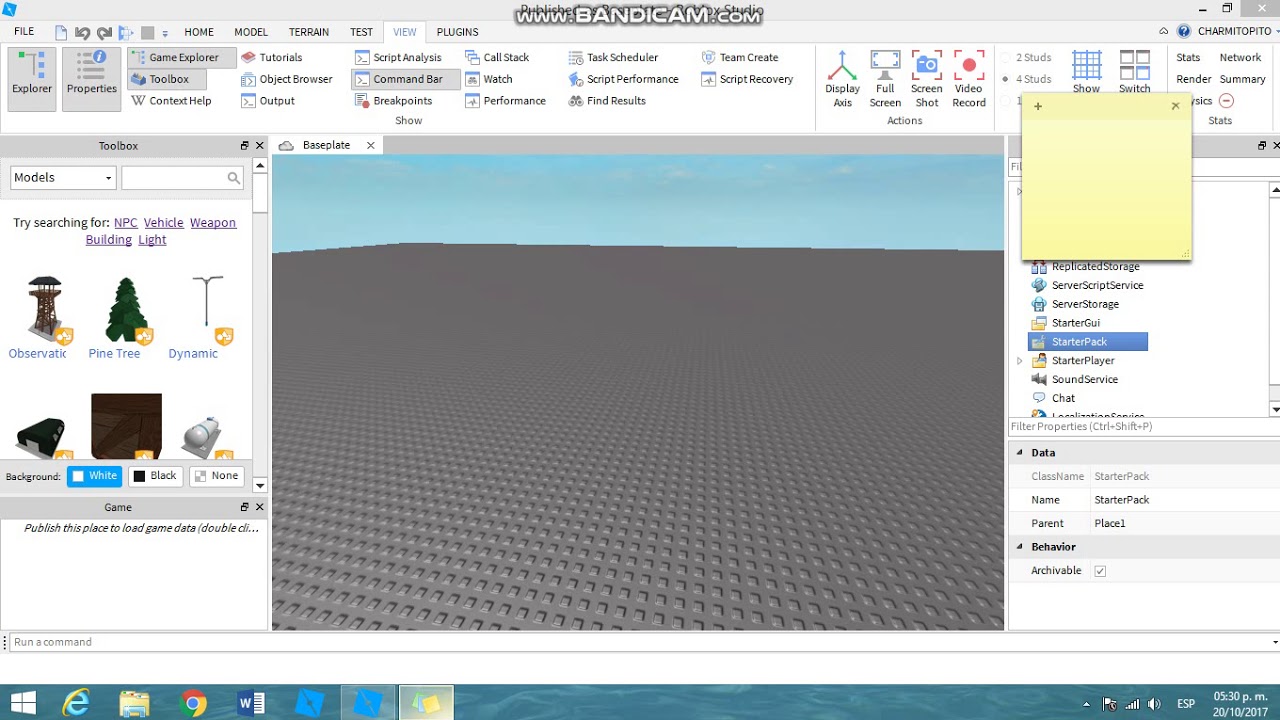The height and width of the screenshot is (720, 1280).
Task: Open the command bar history dropdown
Action: [1274, 642]
